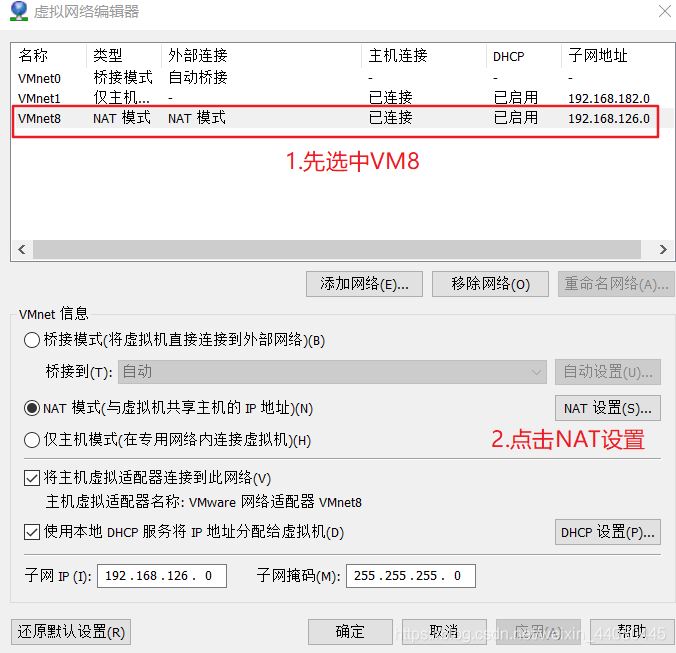Toggle 将主机虚拟适配器连接到此网络 checkbox
676x653 pixels.
(32, 478)
